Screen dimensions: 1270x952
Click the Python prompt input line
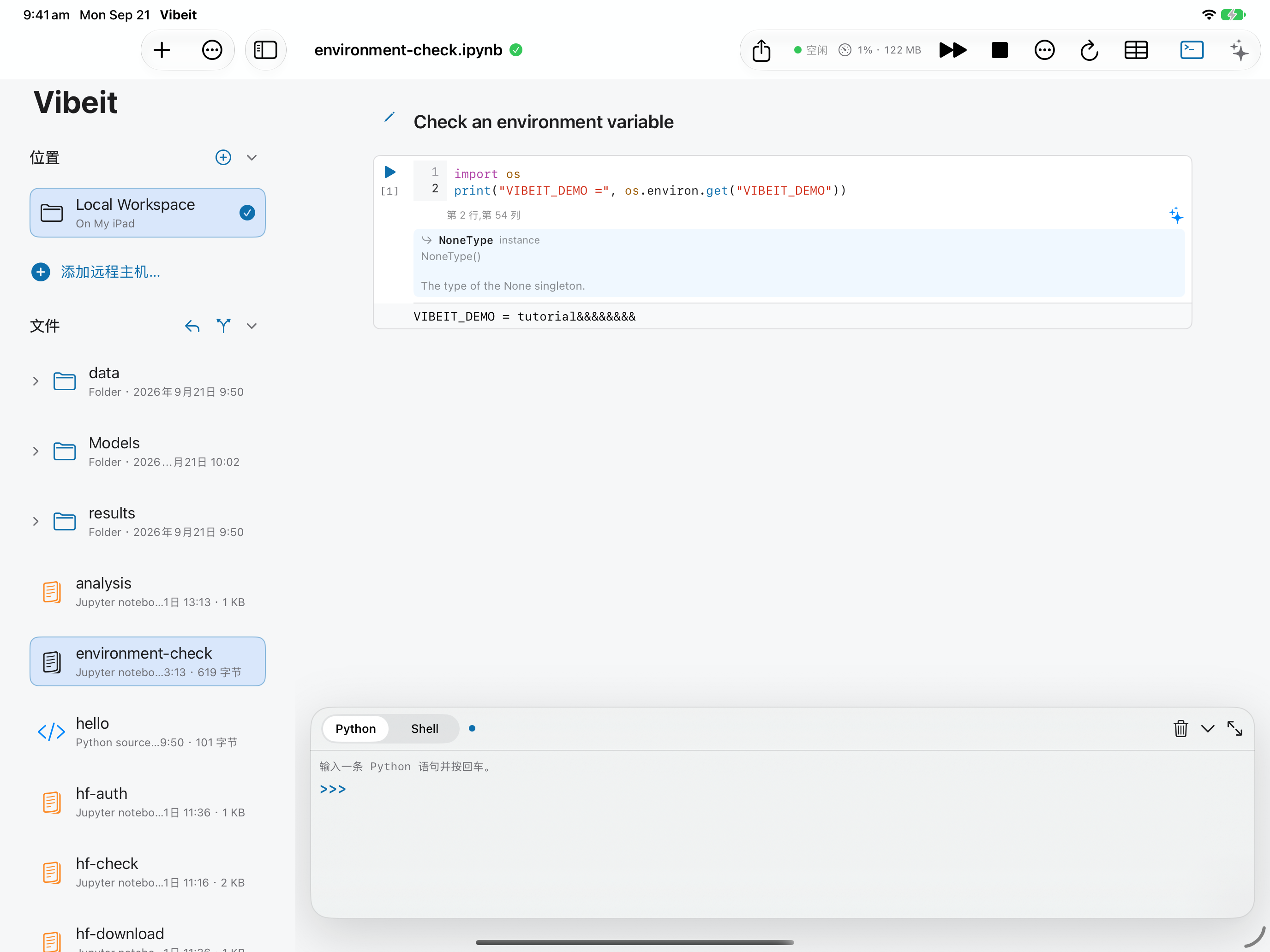[x=782, y=790]
